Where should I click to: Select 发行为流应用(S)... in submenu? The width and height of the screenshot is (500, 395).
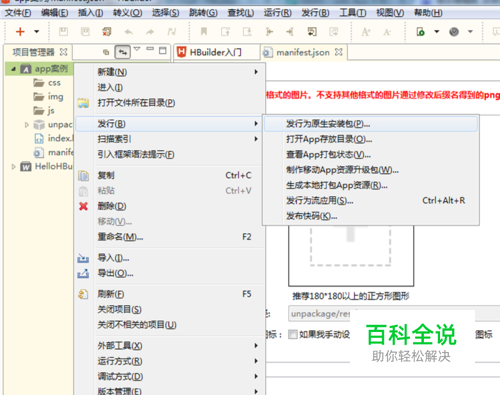pyautogui.click(x=371, y=201)
